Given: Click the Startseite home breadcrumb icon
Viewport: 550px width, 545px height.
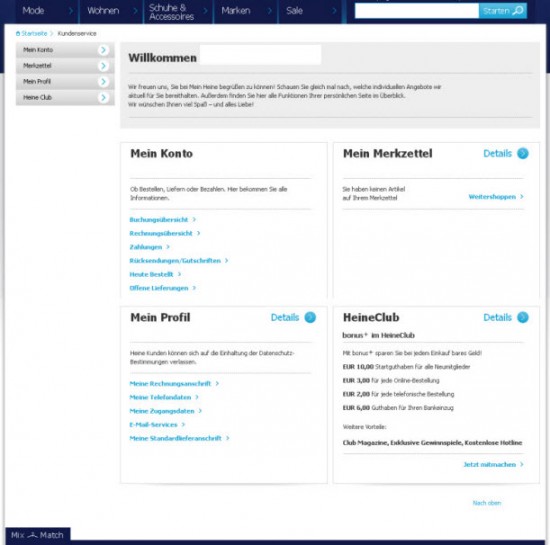Looking at the screenshot, I should click(18, 34).
